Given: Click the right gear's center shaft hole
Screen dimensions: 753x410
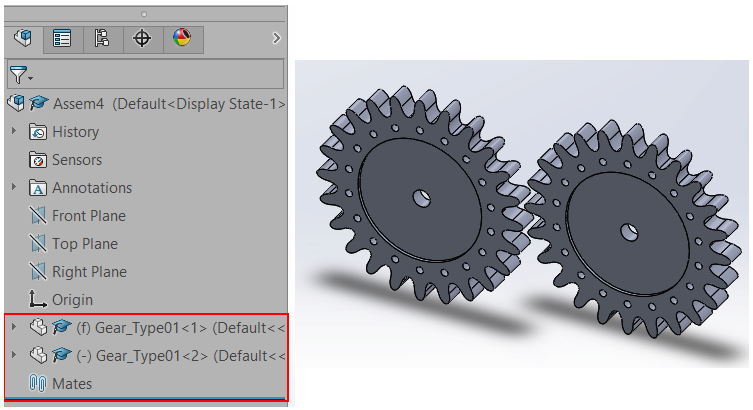Looking at the screenshot, I should tap(629, 232).
